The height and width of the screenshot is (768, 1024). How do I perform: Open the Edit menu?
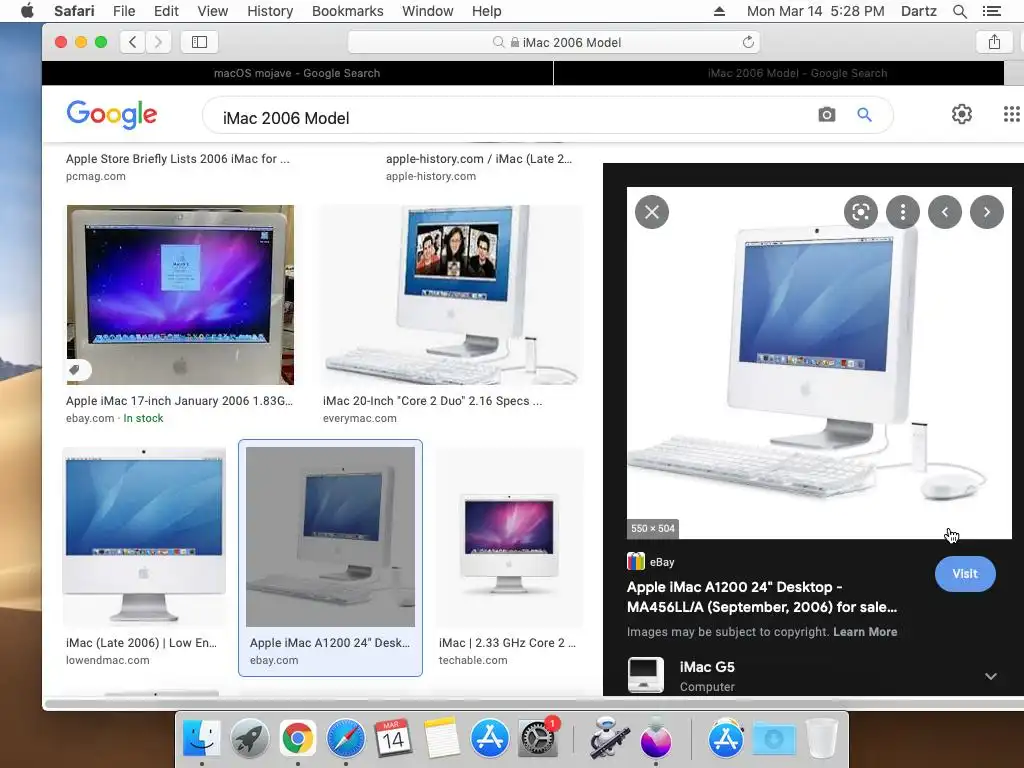(x=166, y=11)
